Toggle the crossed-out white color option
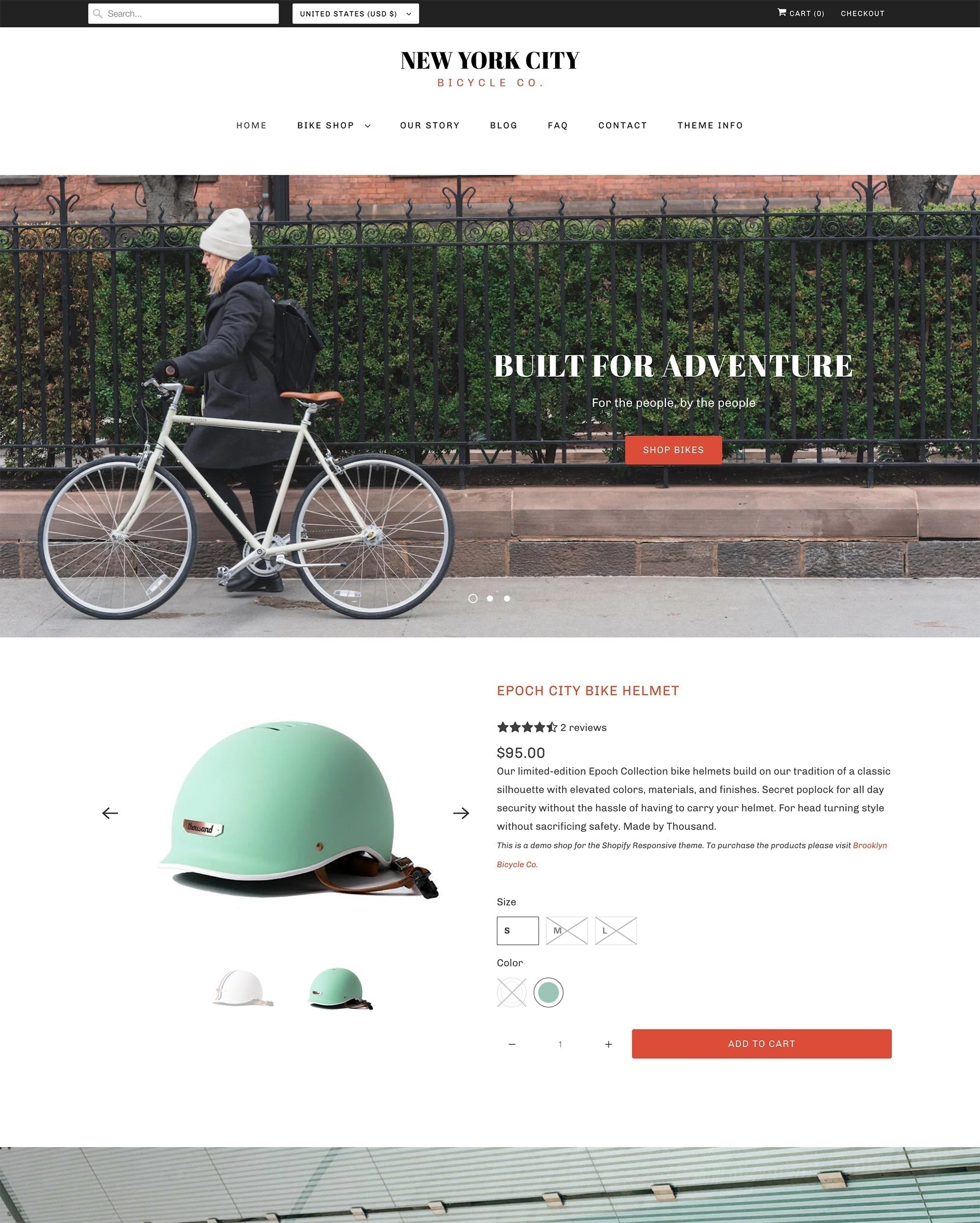 click(x=511, y=992)
